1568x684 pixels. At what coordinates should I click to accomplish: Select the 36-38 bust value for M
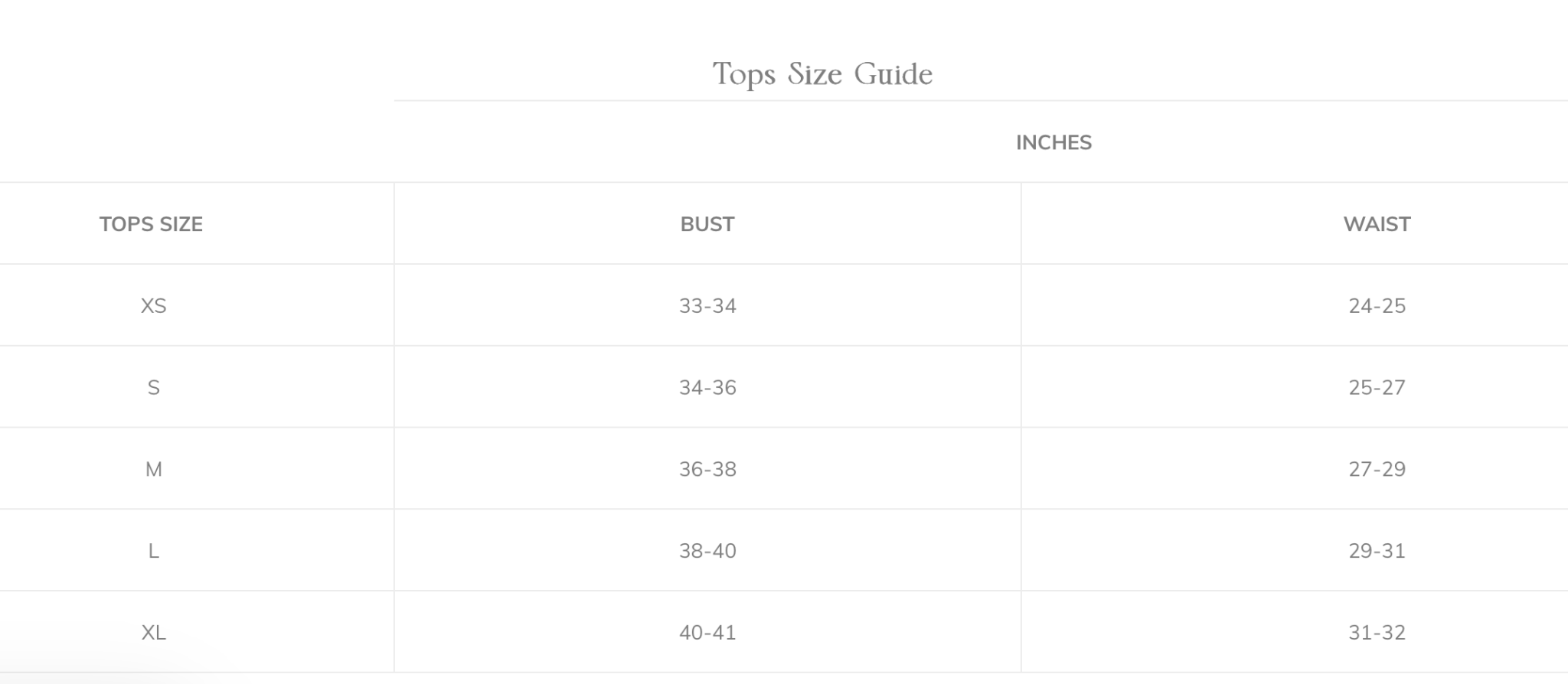[x=707, y=469]
